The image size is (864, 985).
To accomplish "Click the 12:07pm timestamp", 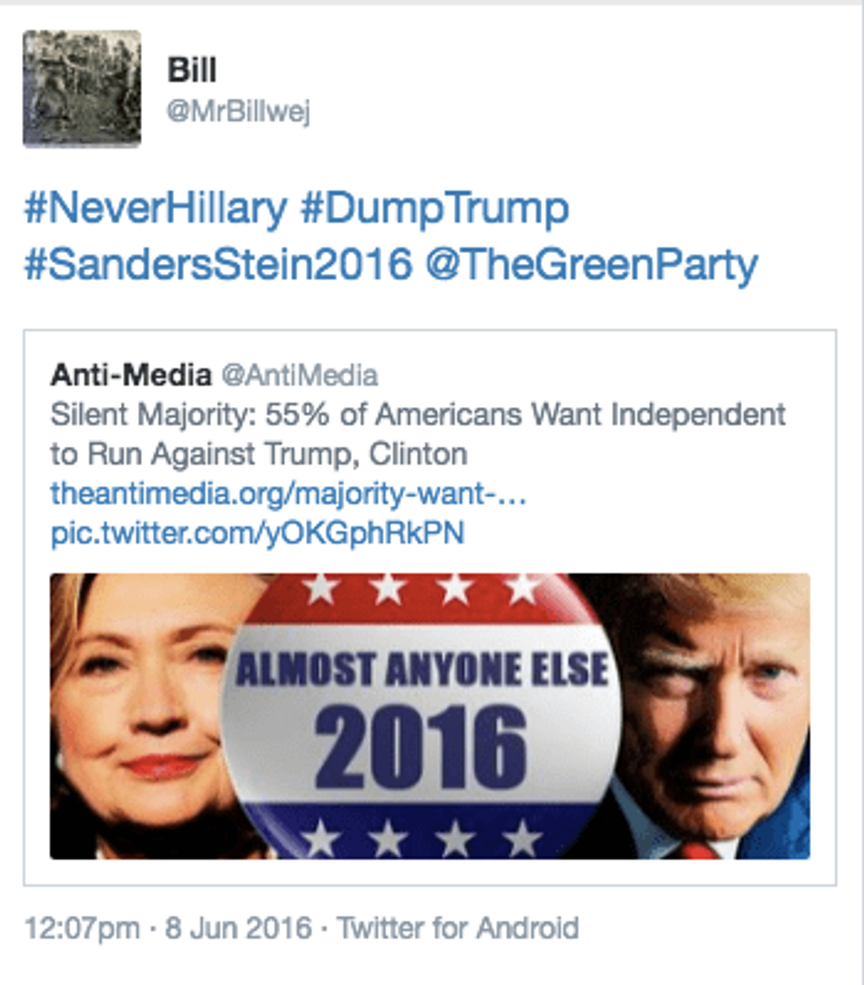I will [x=82, y=928].
